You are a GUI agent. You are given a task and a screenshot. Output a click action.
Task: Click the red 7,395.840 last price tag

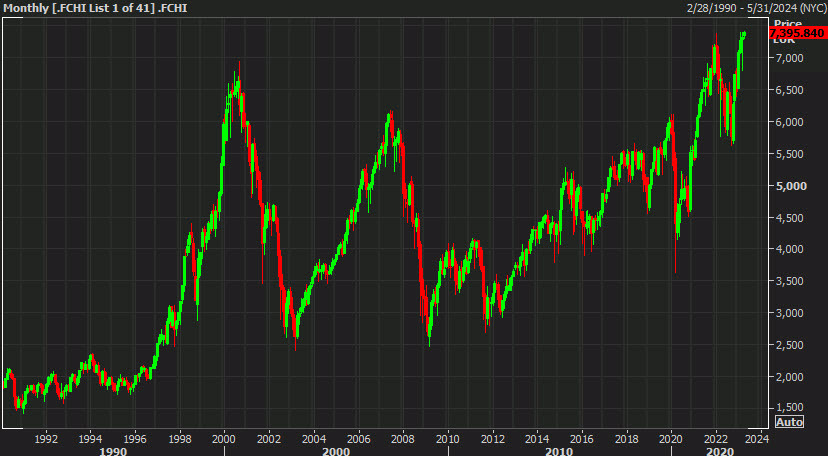pos(797,33)
